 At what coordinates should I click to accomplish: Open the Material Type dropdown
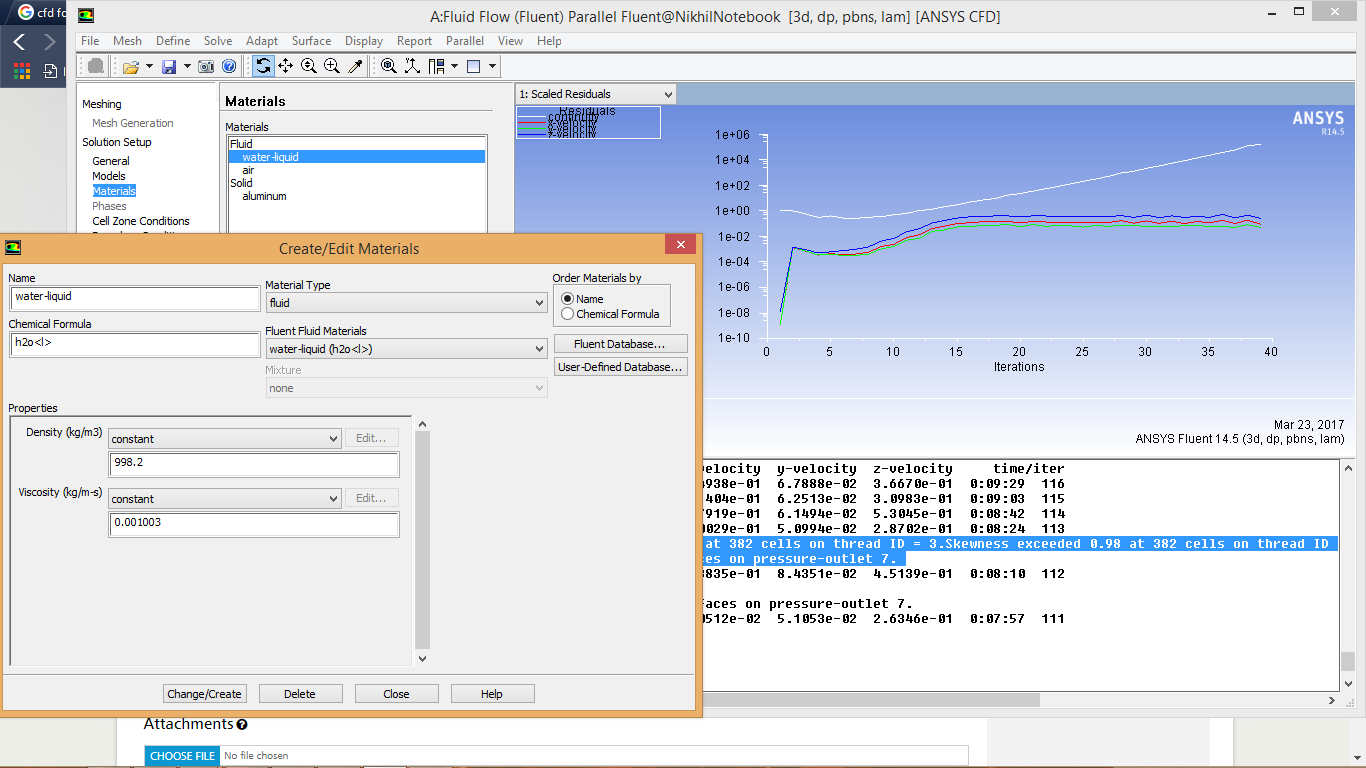(x=537, y=302)
